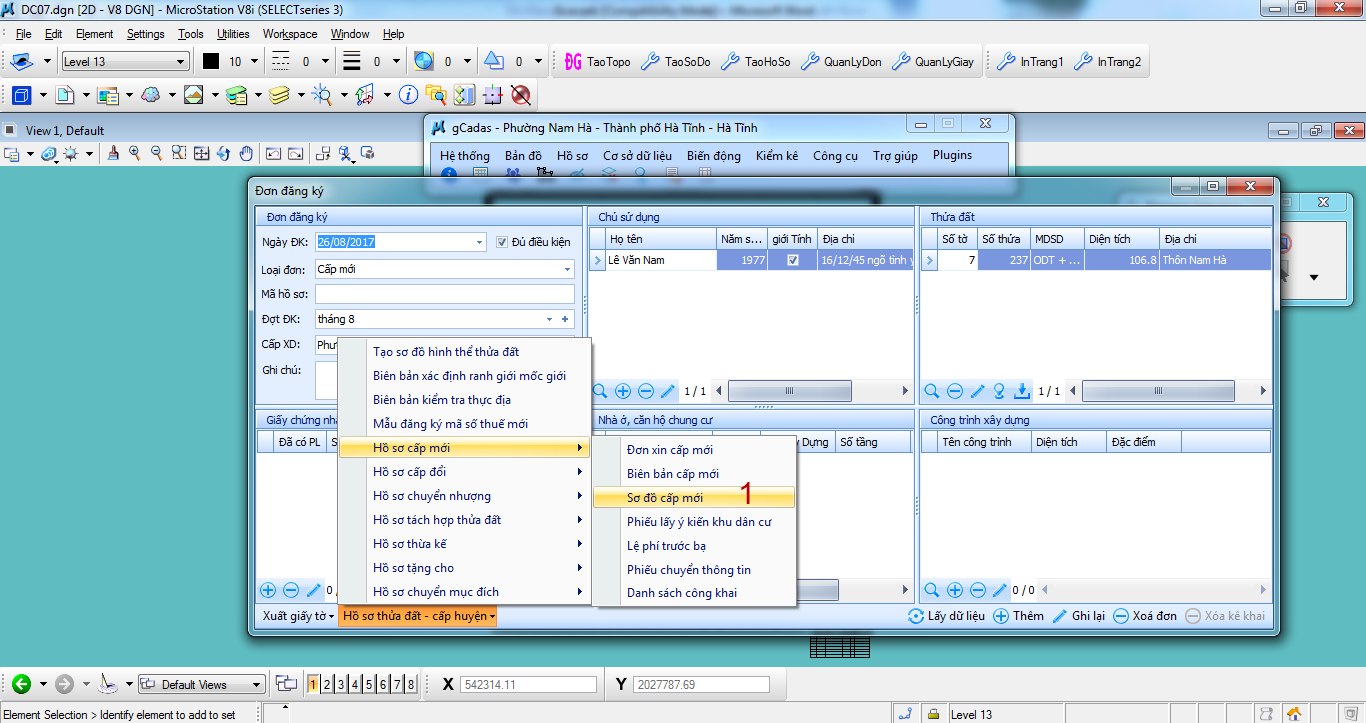Click the Pan View hand icon
This screenshot has width=1366, height=723.
click(x=245, y=154)
